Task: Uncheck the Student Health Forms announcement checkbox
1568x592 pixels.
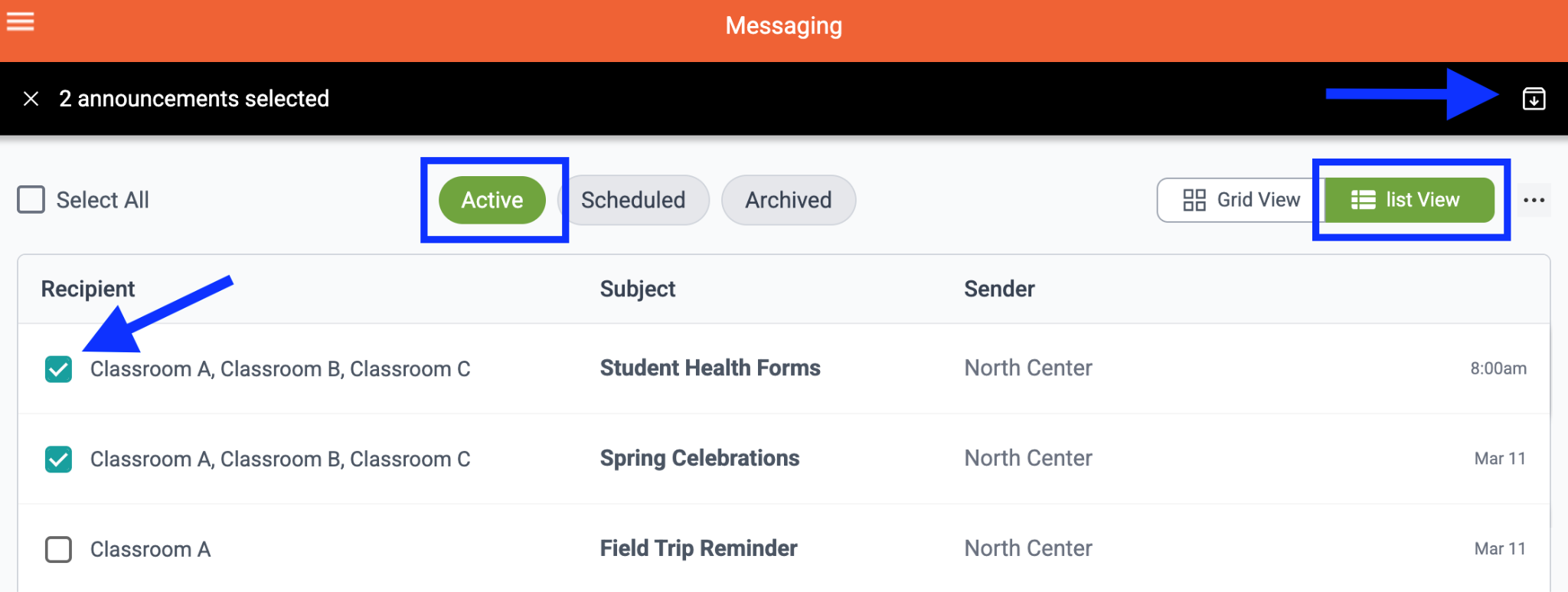Action: (x=59, y=369)
